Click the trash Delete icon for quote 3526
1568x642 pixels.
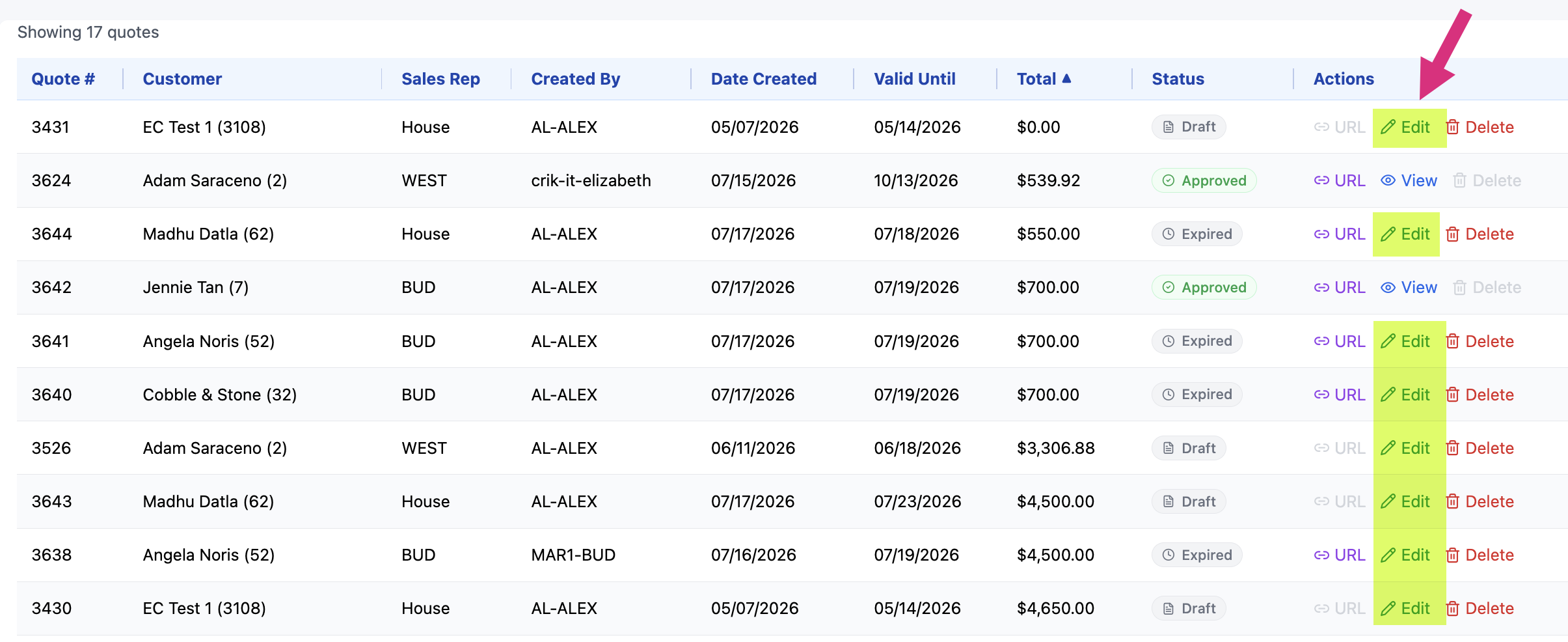click(x=1453, y=448)
